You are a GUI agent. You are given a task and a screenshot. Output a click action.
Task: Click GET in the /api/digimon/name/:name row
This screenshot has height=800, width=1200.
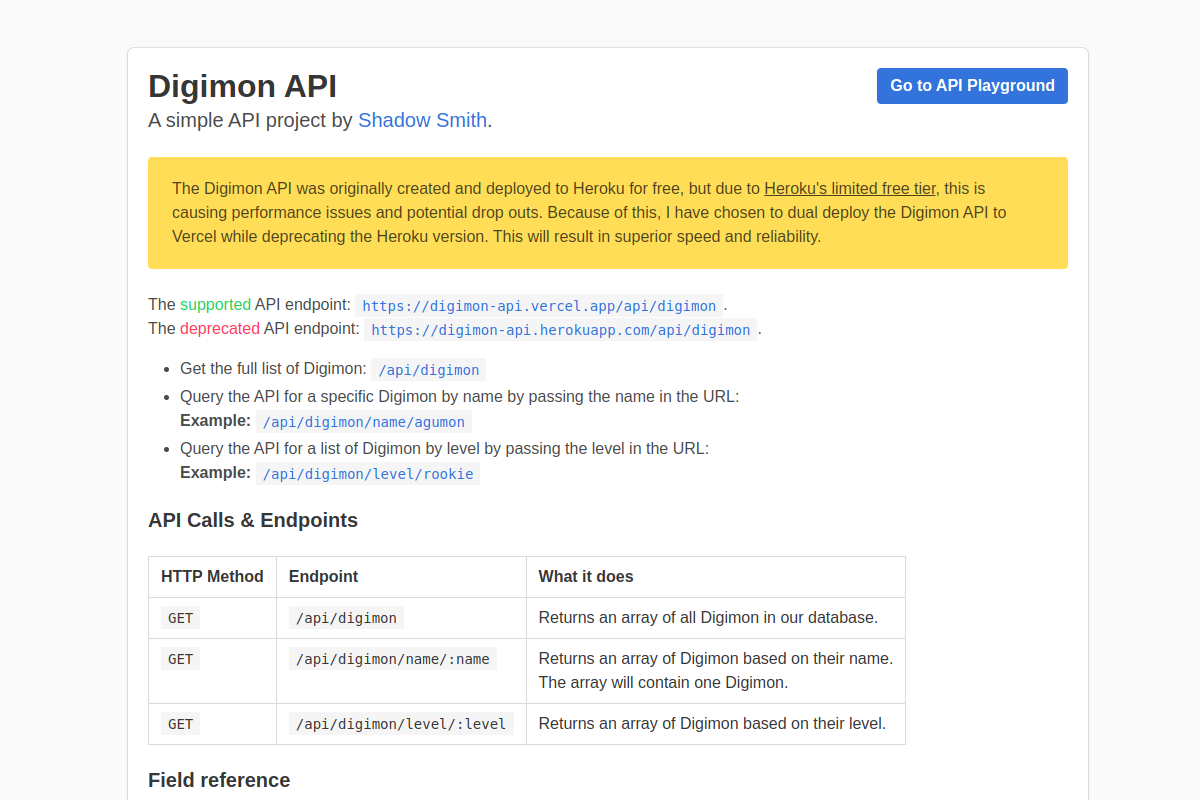point(180,659)
